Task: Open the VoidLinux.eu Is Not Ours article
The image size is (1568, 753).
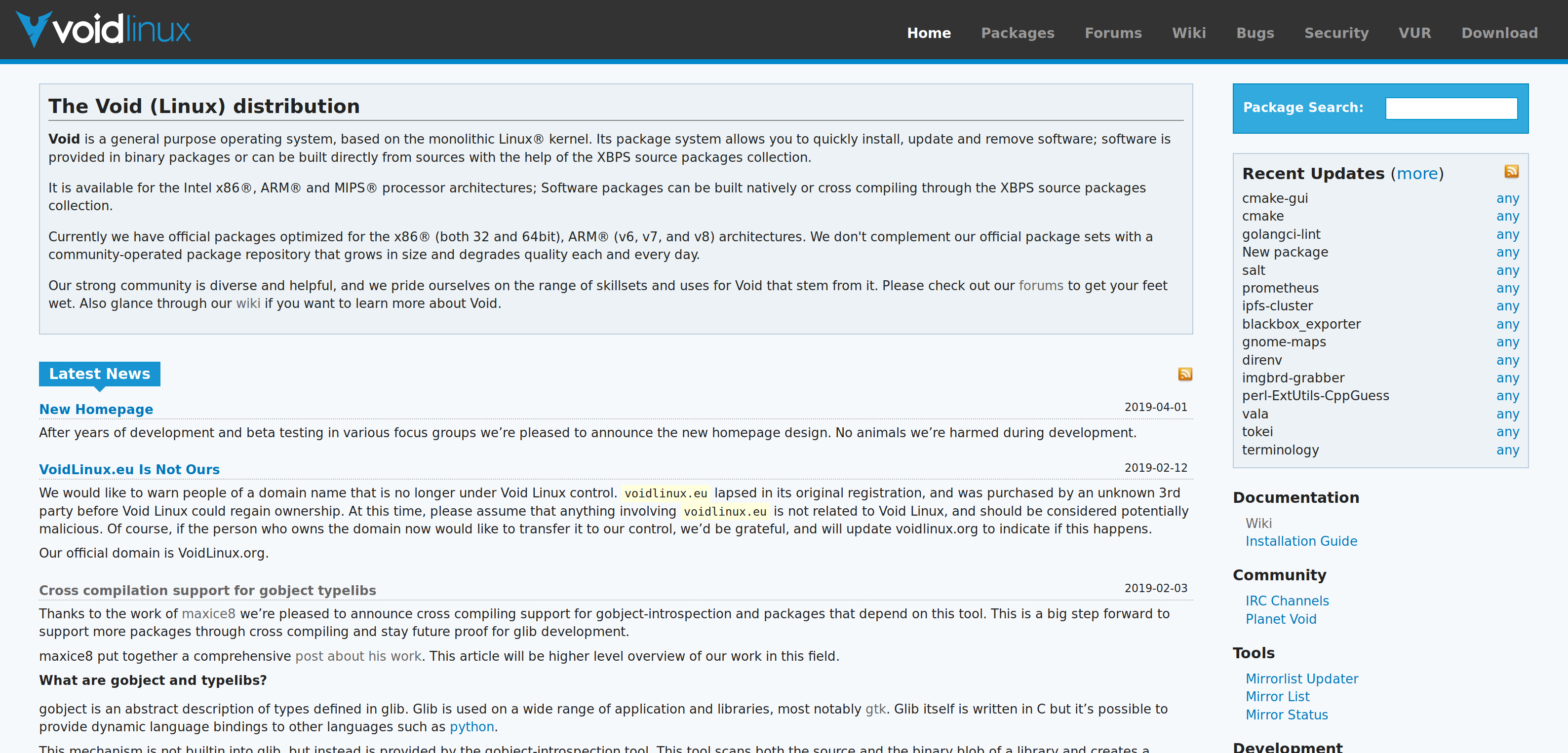Action: [x=129, y=470]
